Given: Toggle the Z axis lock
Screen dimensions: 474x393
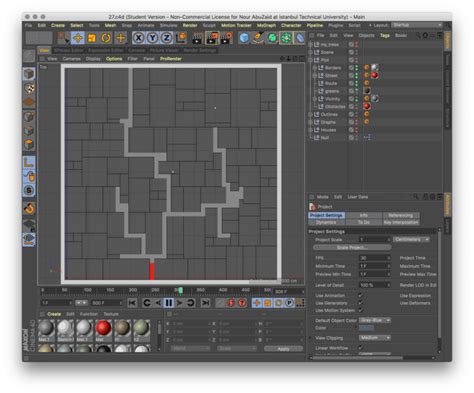Looking at the screenshot, I should click(166, 38).
